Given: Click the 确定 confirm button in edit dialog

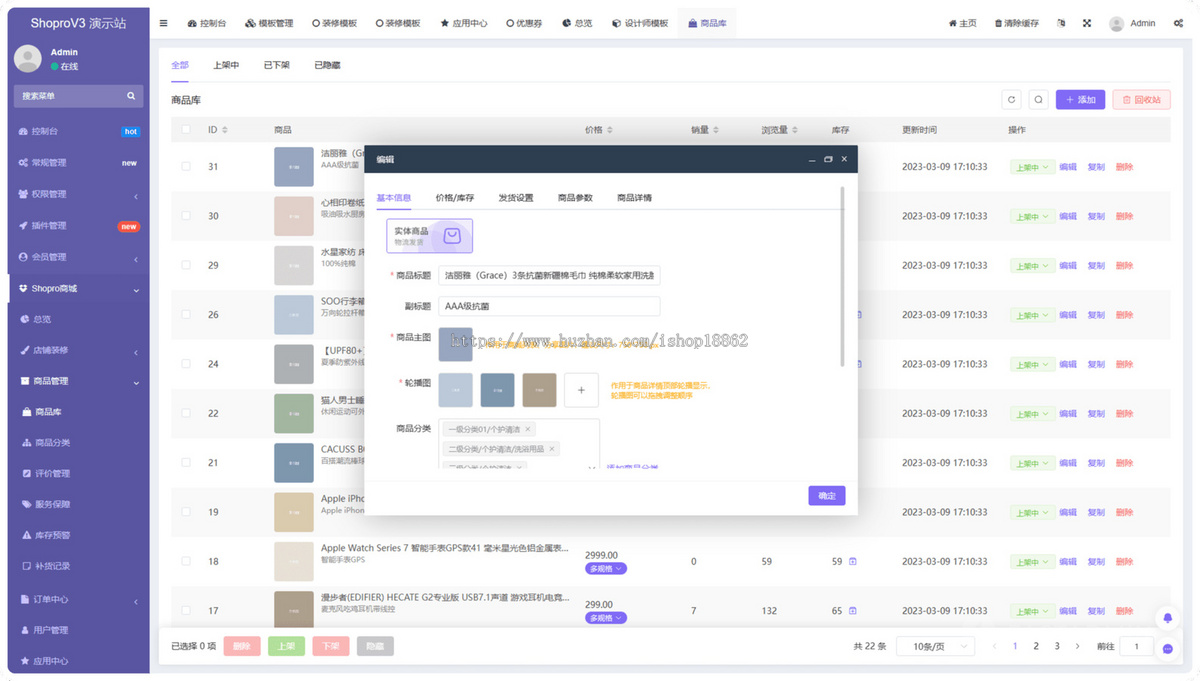Looking at the screenshot, I should pos(826,495).
